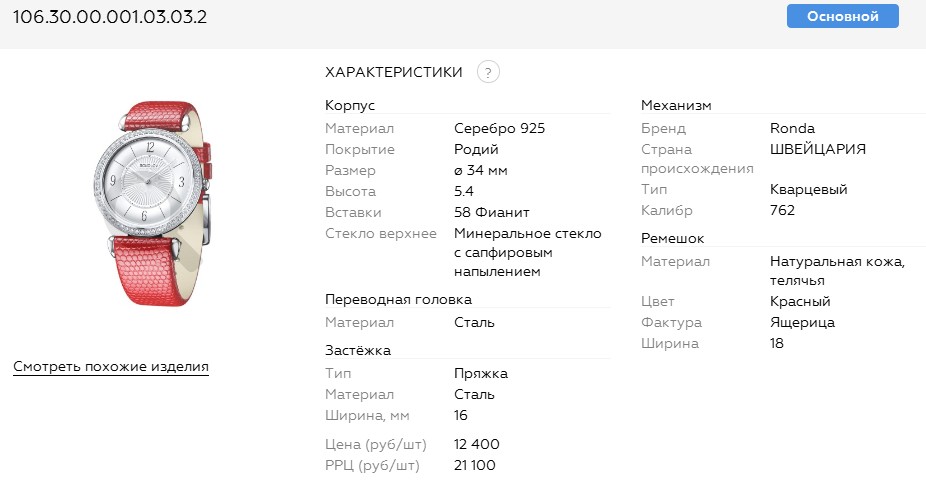Click the Механизм section header

676,105
